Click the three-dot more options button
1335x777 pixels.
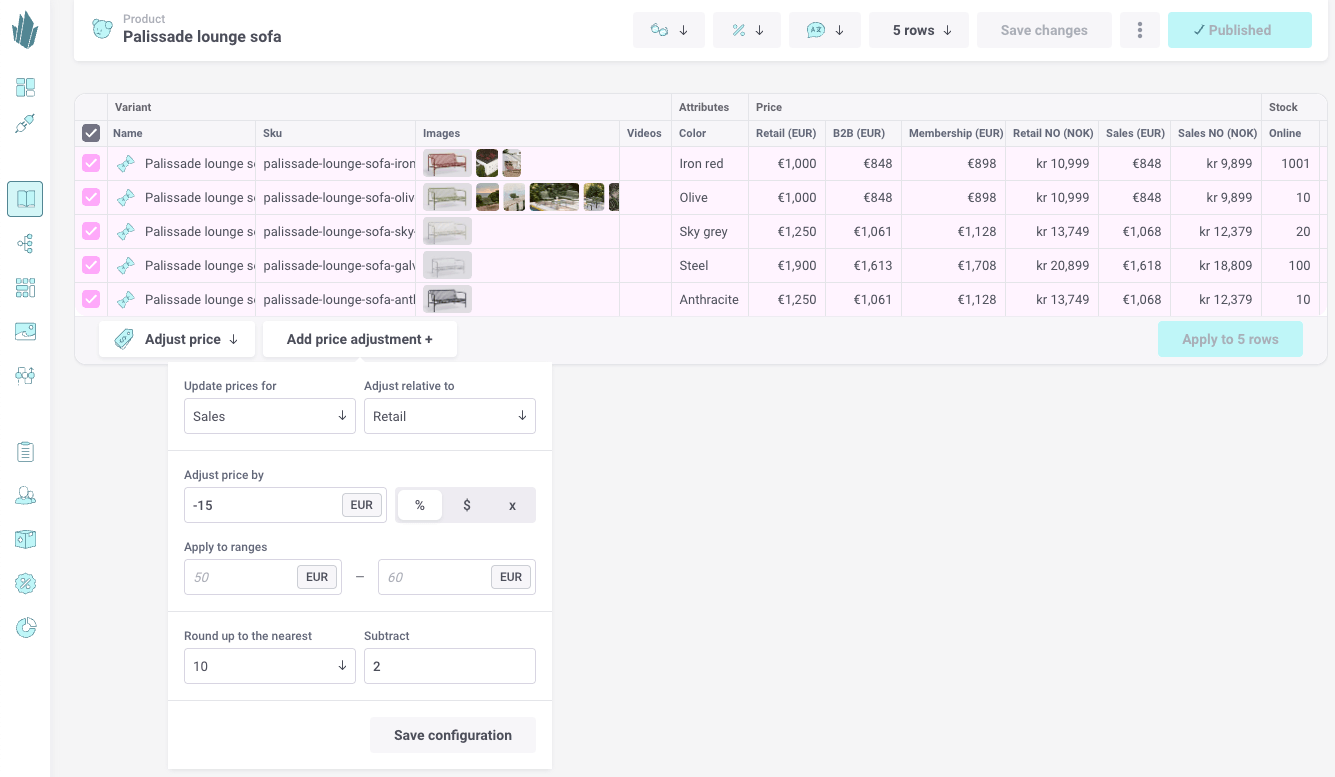[x=1140, y=30]
